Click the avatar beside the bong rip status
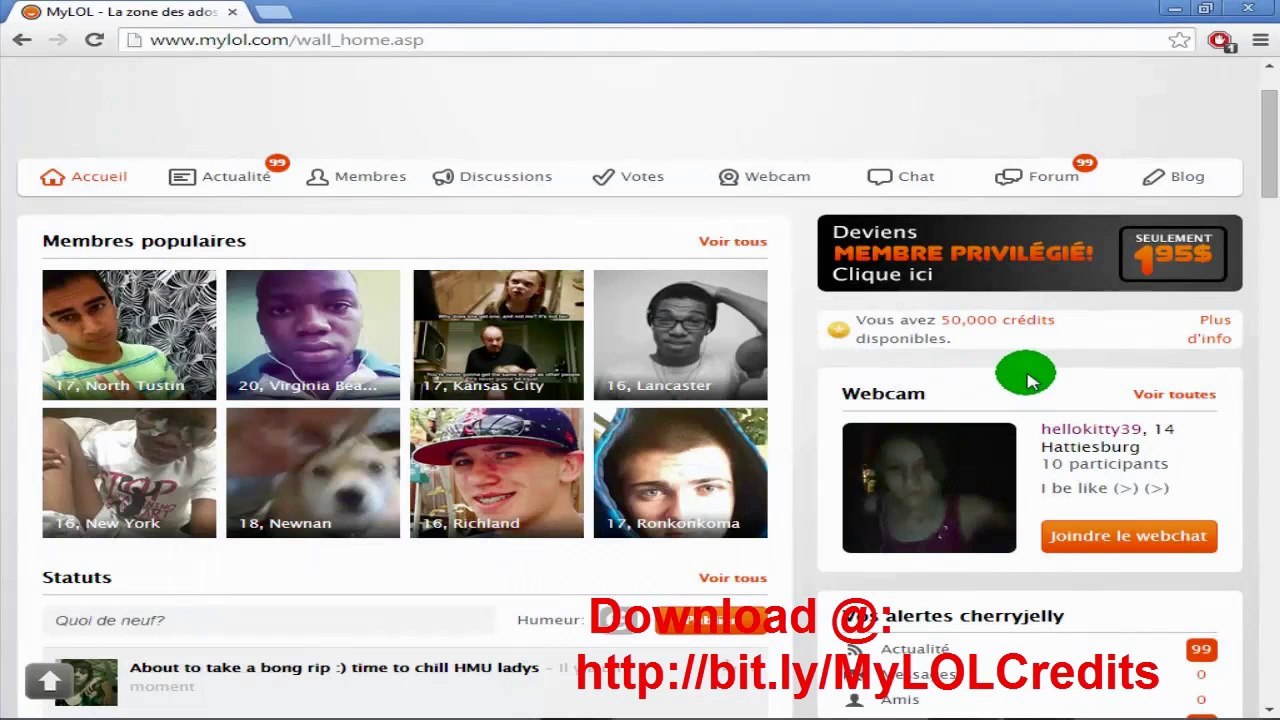The width and height of the screenshot is (1280, 720). (86, 682)
